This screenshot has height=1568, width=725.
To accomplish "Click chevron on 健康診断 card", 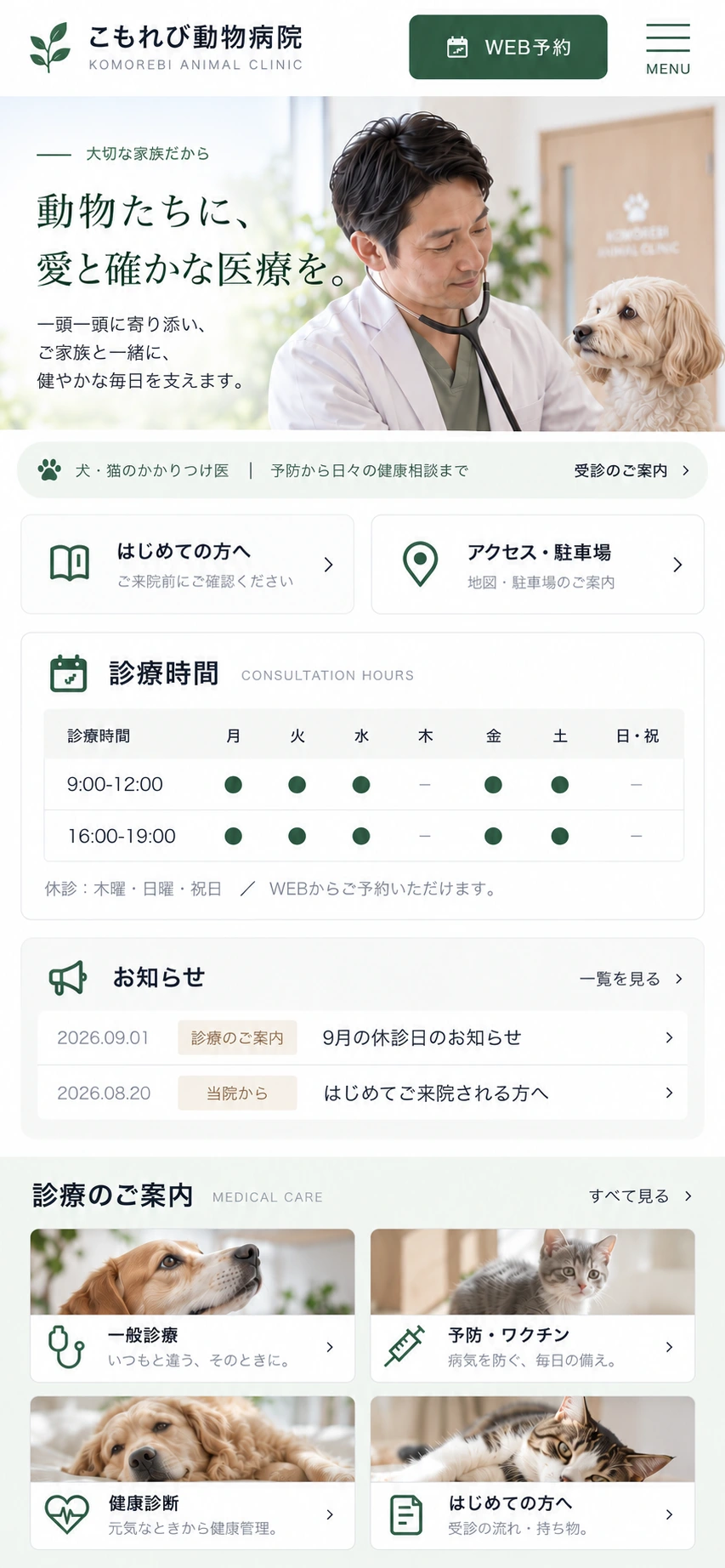I will (x=330, y=1514).
